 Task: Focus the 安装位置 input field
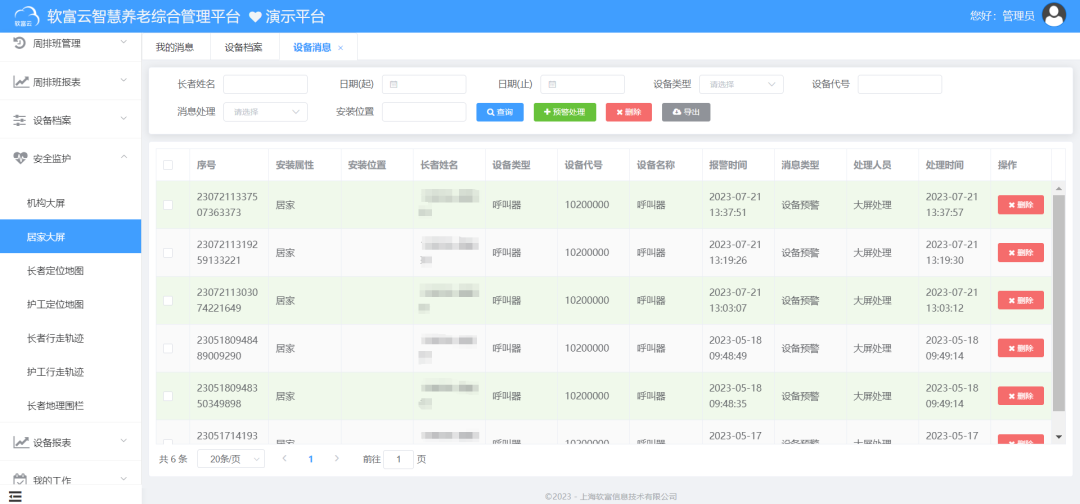click(424, 112)
